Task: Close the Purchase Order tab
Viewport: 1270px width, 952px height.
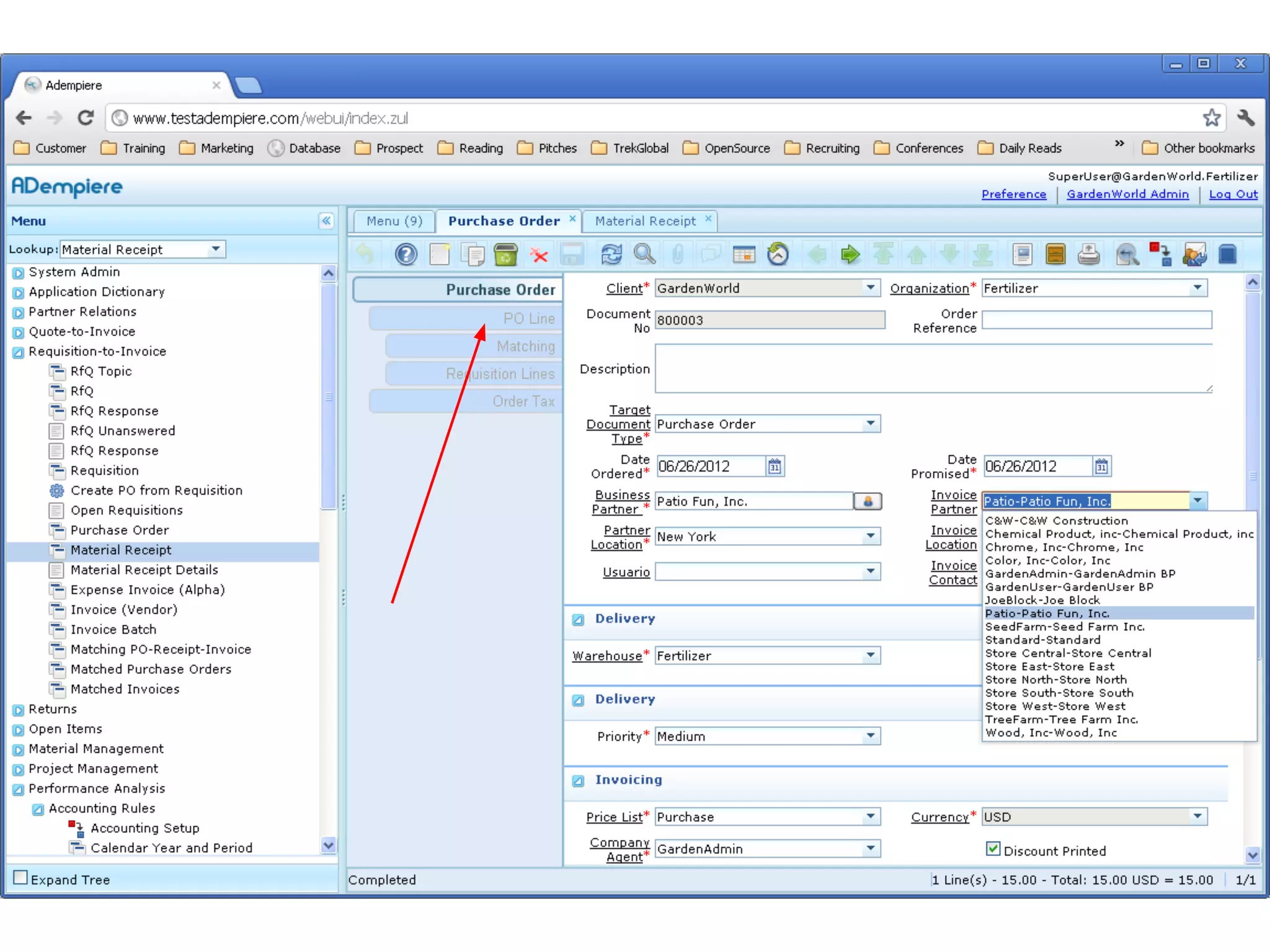Action: pos(572,218)
